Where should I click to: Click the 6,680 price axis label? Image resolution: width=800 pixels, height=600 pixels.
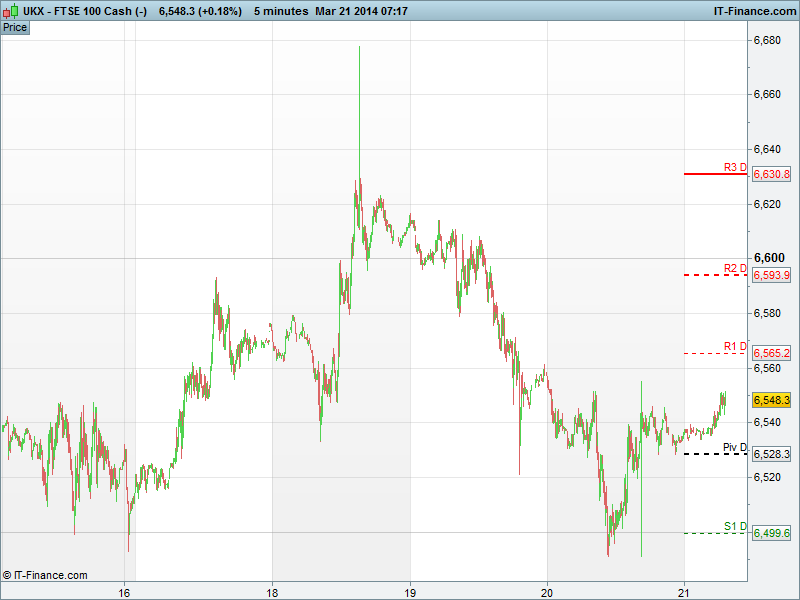(767, 41)
